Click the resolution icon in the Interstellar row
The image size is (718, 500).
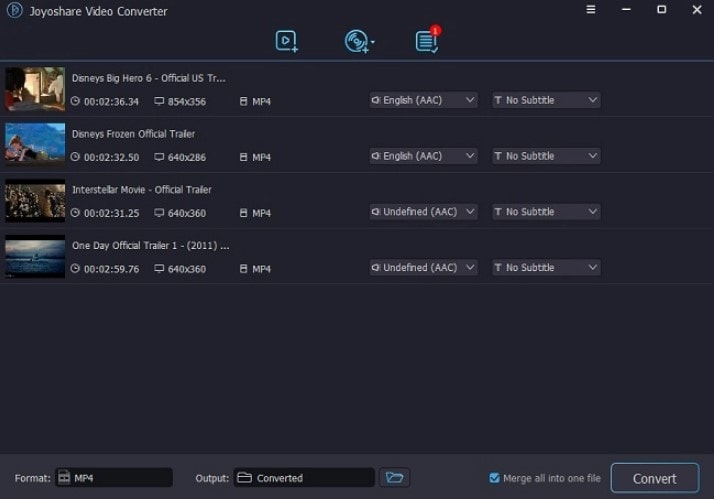(159, 212)
